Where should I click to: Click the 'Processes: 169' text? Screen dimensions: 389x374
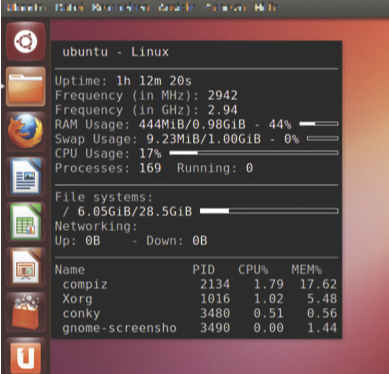click(108, 168)
